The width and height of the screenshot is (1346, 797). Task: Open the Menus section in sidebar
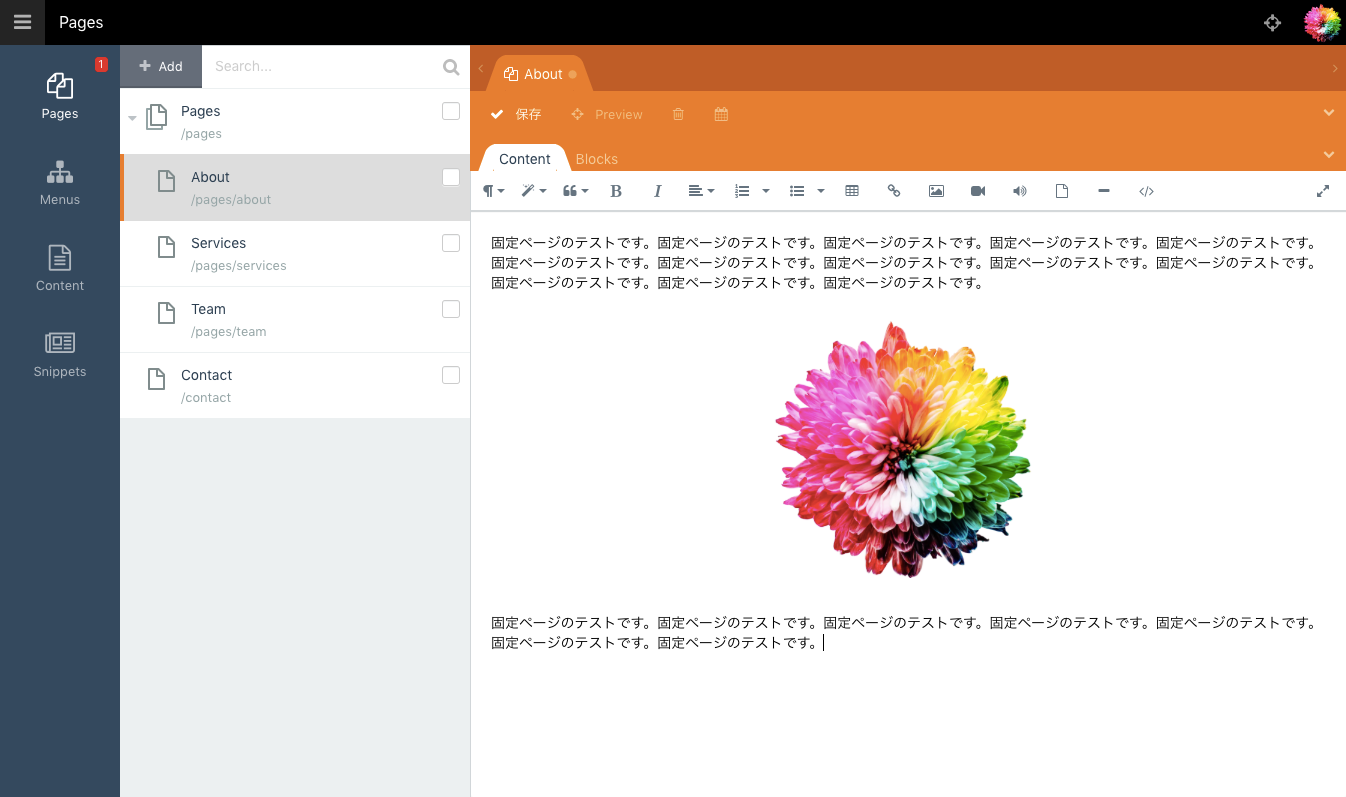60,183
